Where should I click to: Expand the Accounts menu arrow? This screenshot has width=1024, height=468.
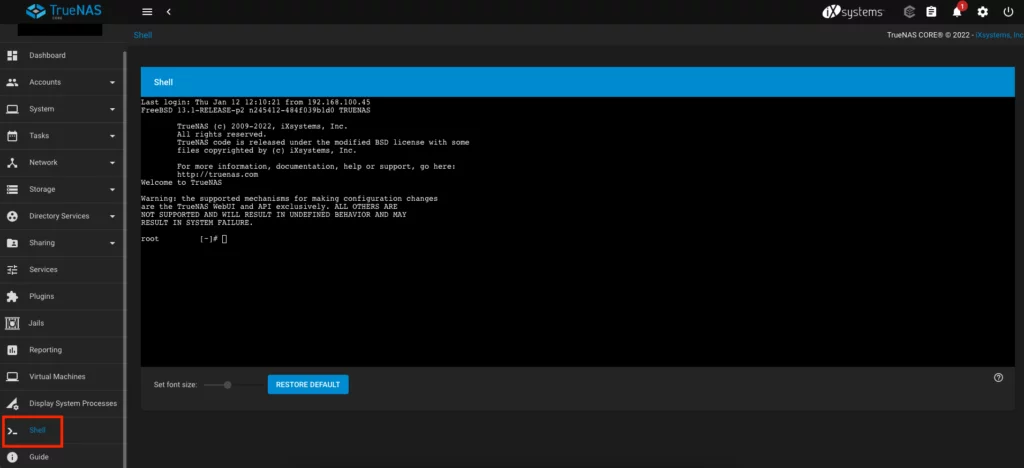112,82
